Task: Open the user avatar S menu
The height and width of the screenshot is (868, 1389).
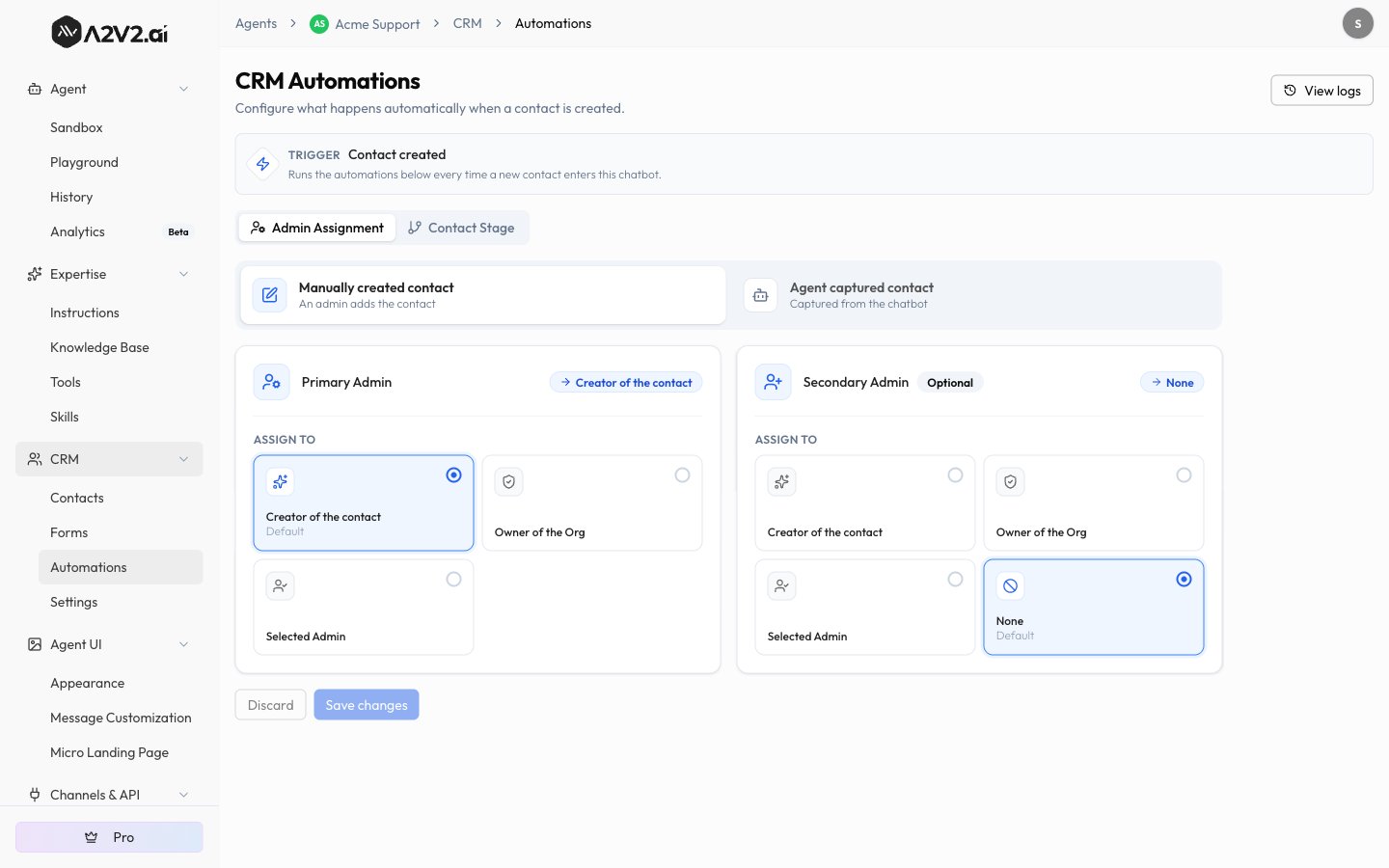Action: (x=1358, y=23)
